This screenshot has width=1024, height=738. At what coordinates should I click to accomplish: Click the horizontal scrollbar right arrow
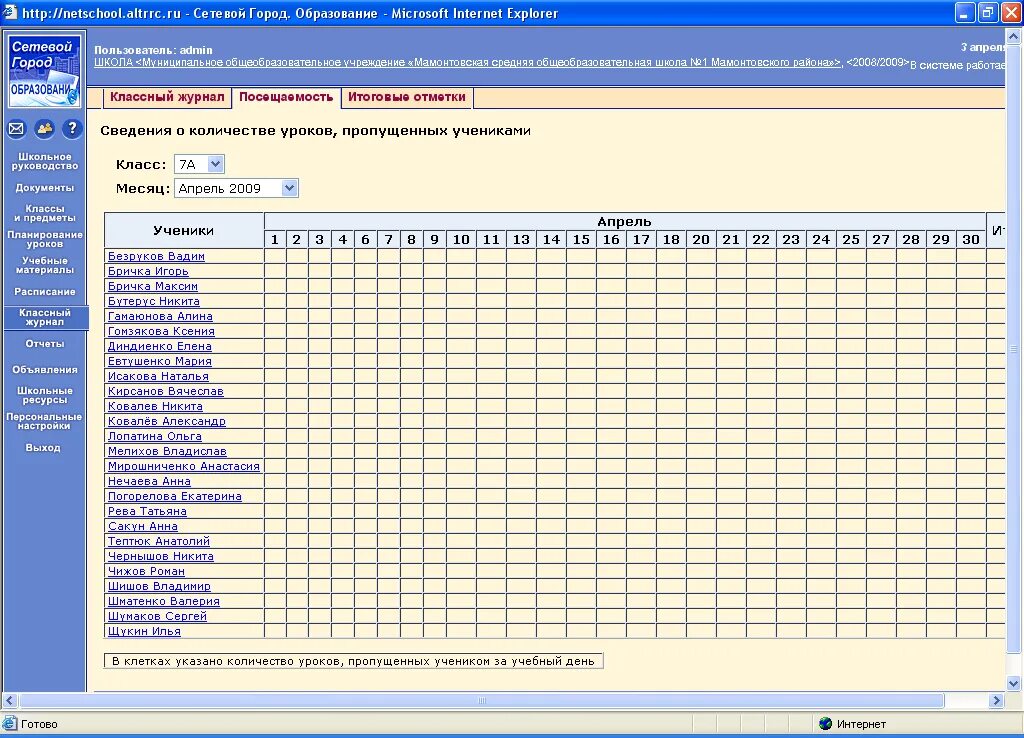(x=996, y=701)
